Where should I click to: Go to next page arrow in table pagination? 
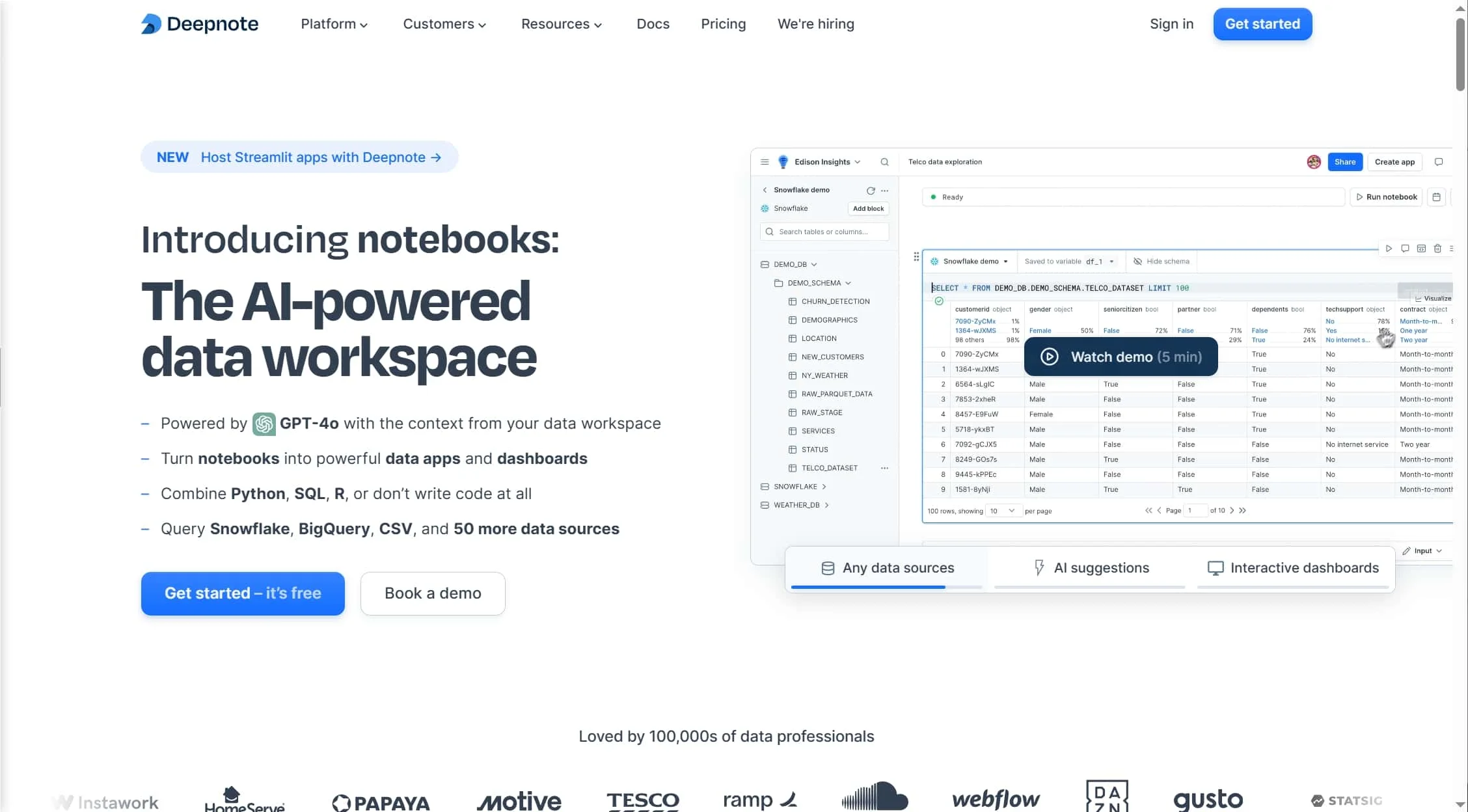coord(1232,511)
